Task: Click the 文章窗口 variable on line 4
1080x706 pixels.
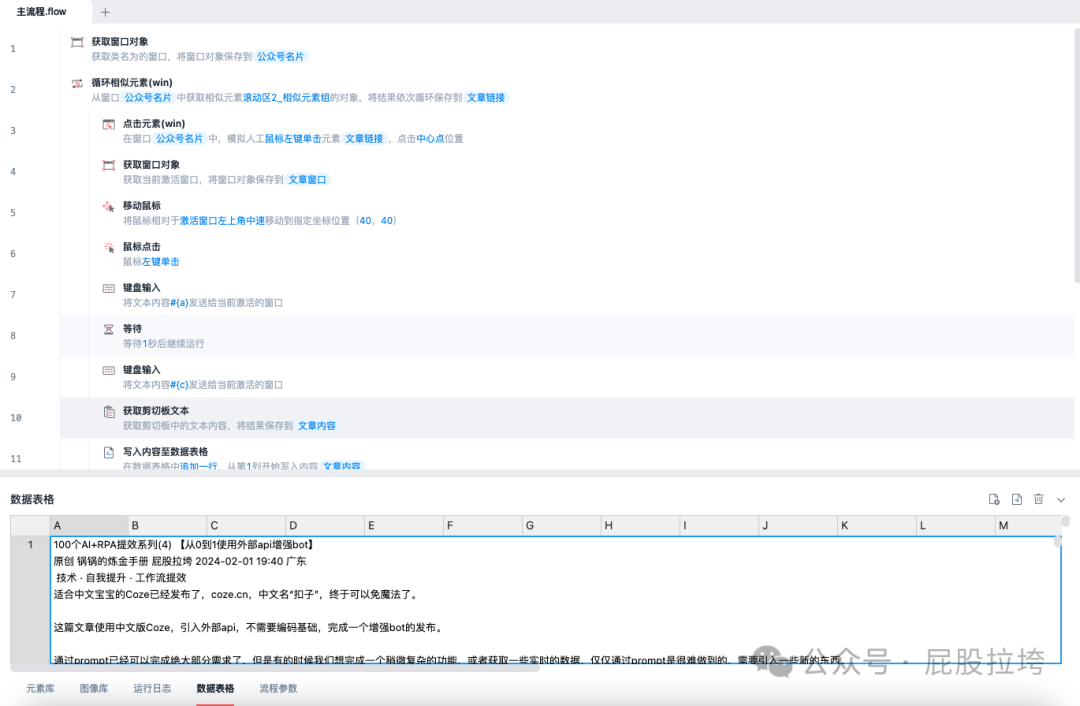Action: 307,180
